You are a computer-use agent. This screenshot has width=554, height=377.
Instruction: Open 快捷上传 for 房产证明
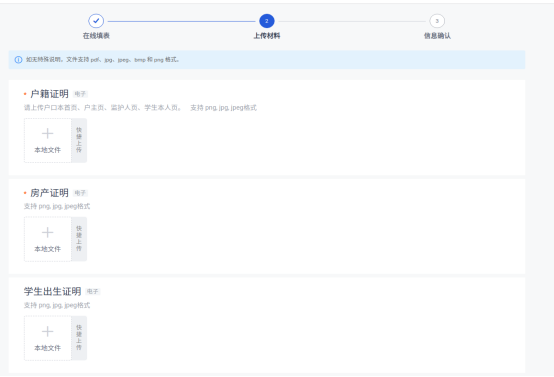(x=79, y=239)
